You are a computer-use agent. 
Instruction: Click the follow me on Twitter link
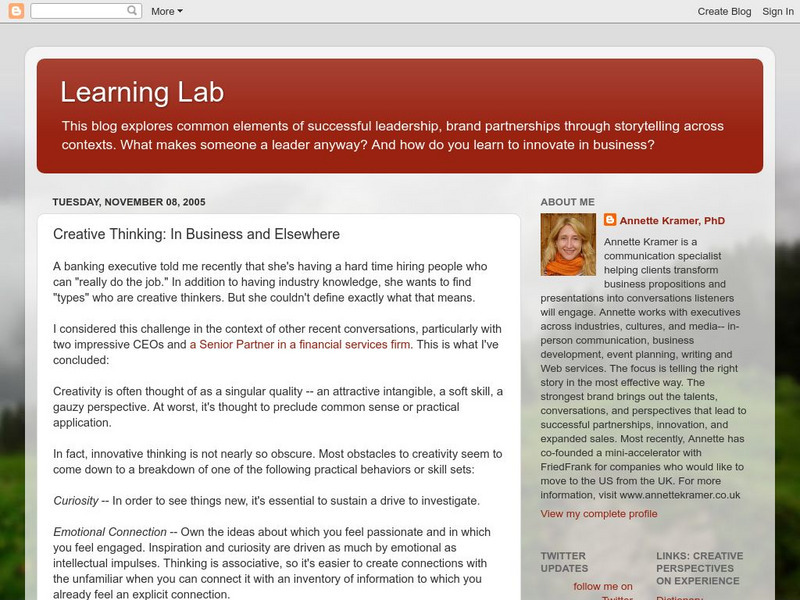click(x=603, y=592)
